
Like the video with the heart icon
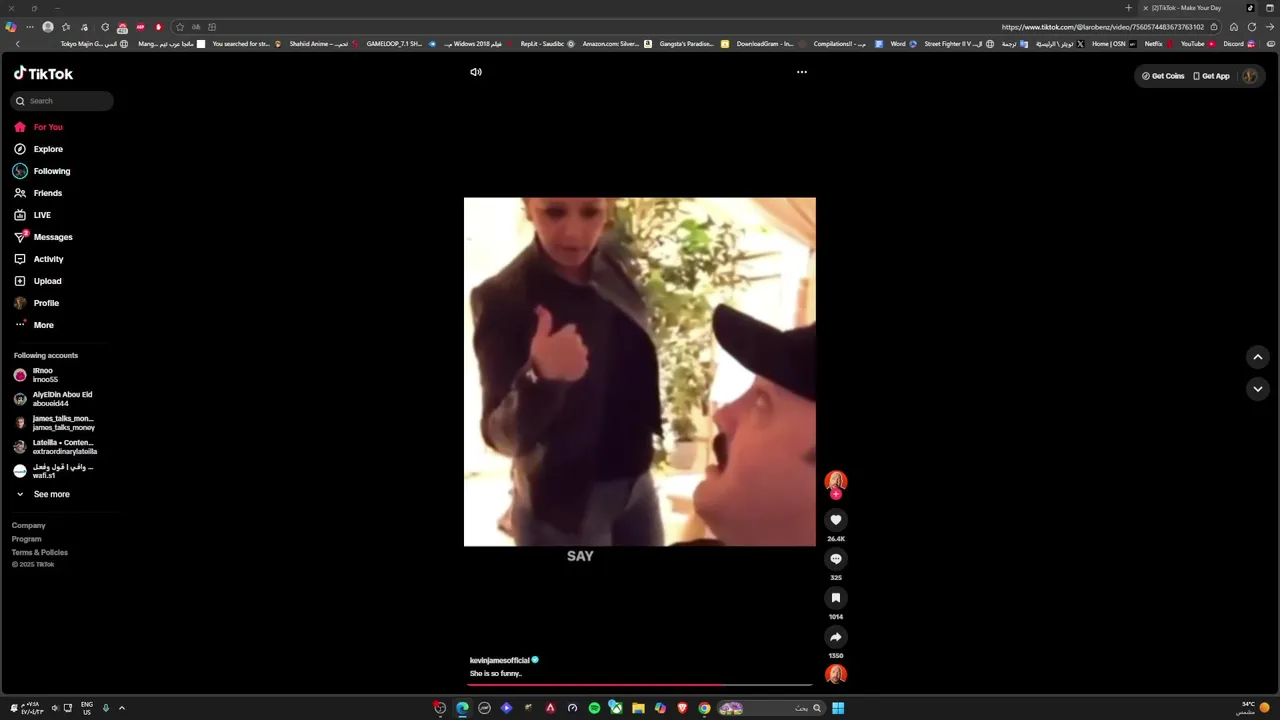coord(836,520)
